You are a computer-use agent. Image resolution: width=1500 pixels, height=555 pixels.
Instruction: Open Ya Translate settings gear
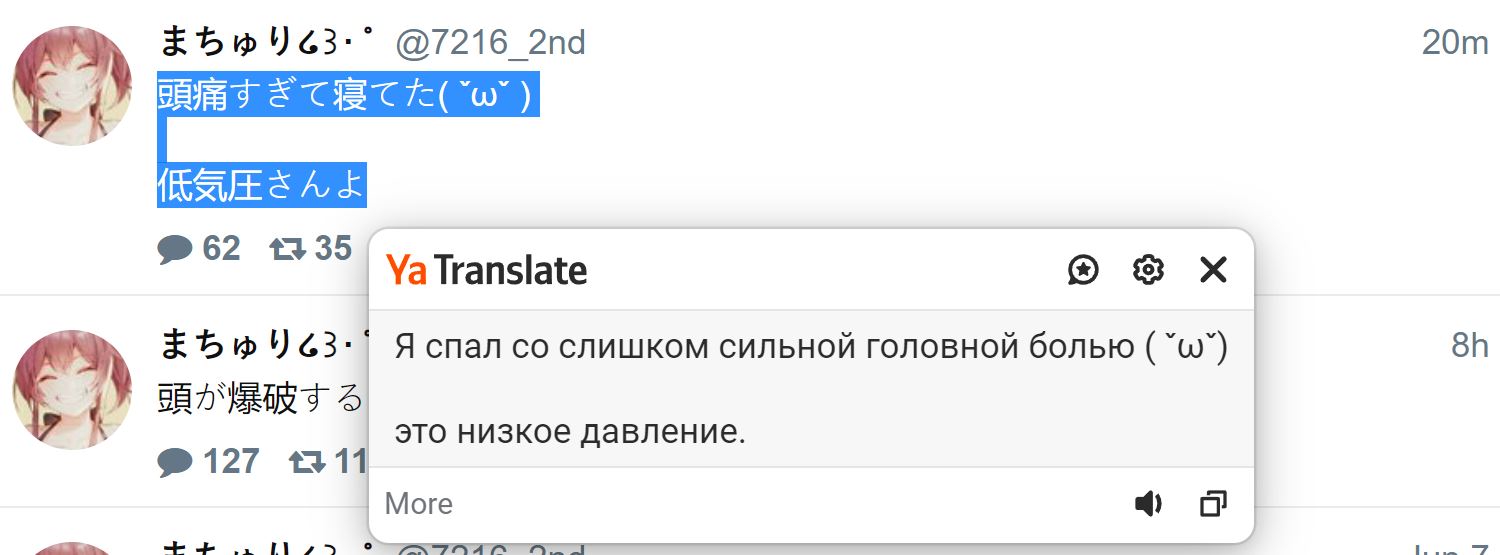pyautogui.click(x=1148, y=269)
